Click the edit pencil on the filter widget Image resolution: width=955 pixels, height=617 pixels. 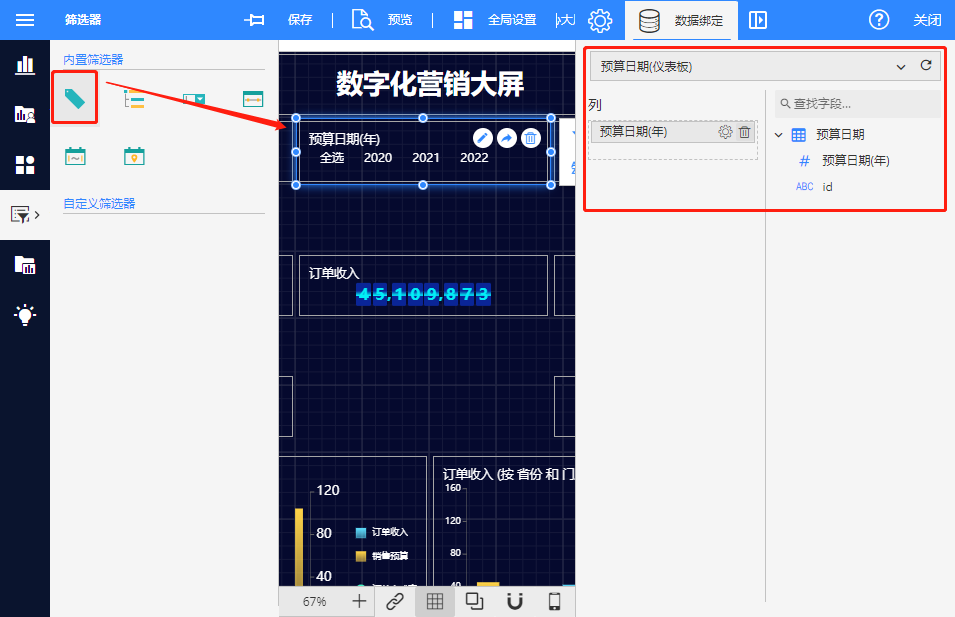[x=482, y=138]
